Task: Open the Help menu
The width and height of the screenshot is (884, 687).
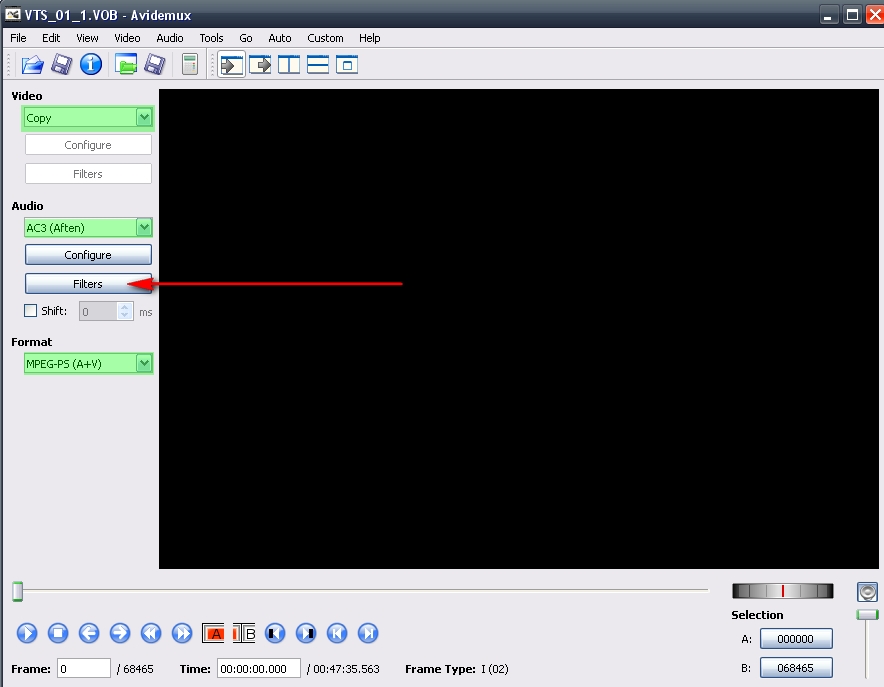Action: pos(370,38)
